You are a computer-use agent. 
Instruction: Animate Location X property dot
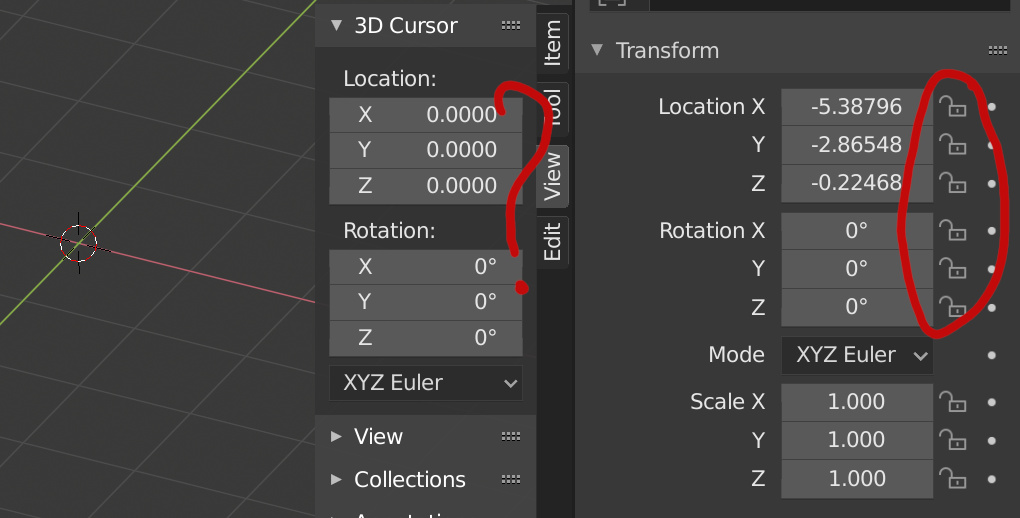[x=991, y=107]
